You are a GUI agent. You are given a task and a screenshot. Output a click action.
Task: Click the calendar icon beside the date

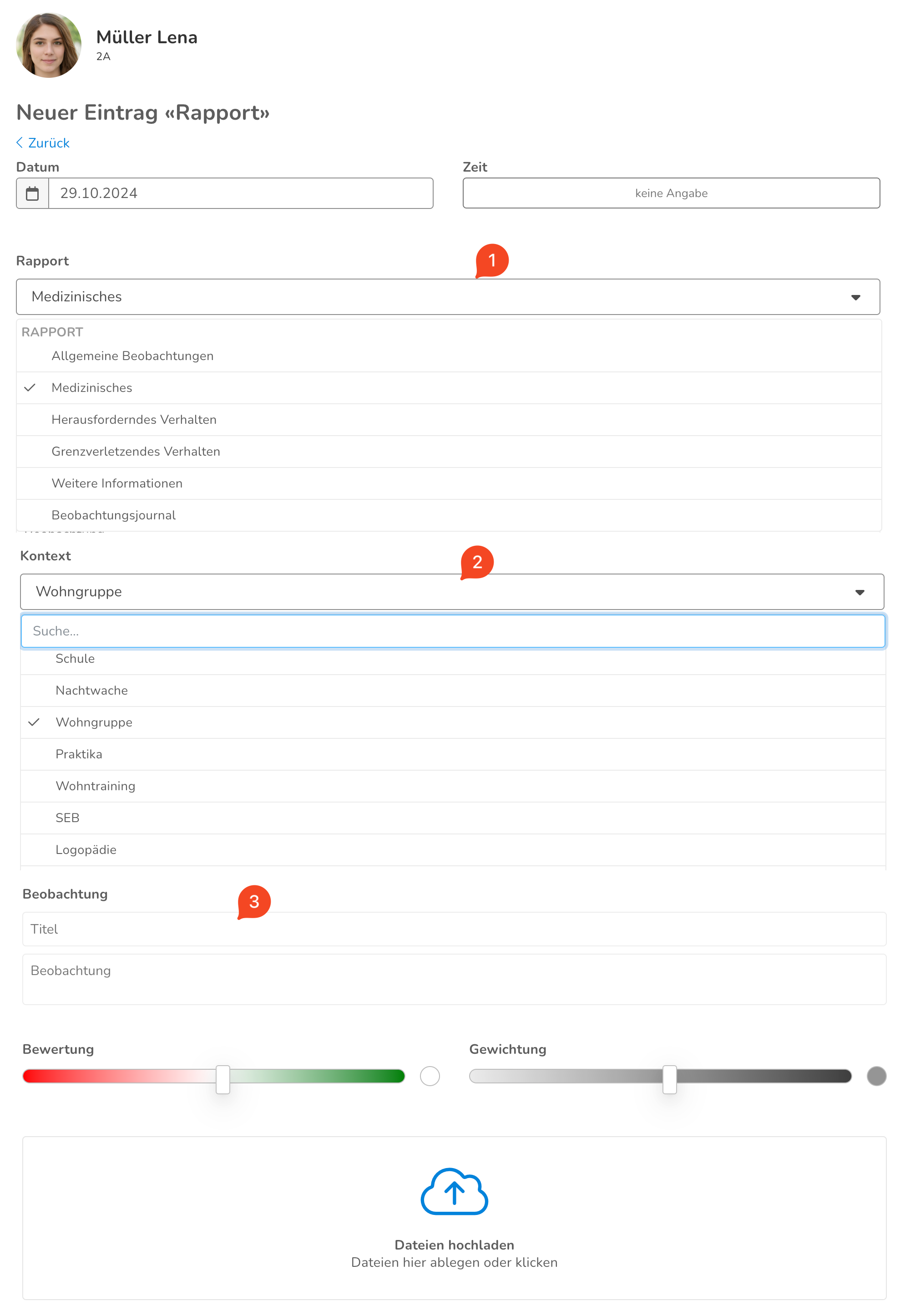coord(32,193)
